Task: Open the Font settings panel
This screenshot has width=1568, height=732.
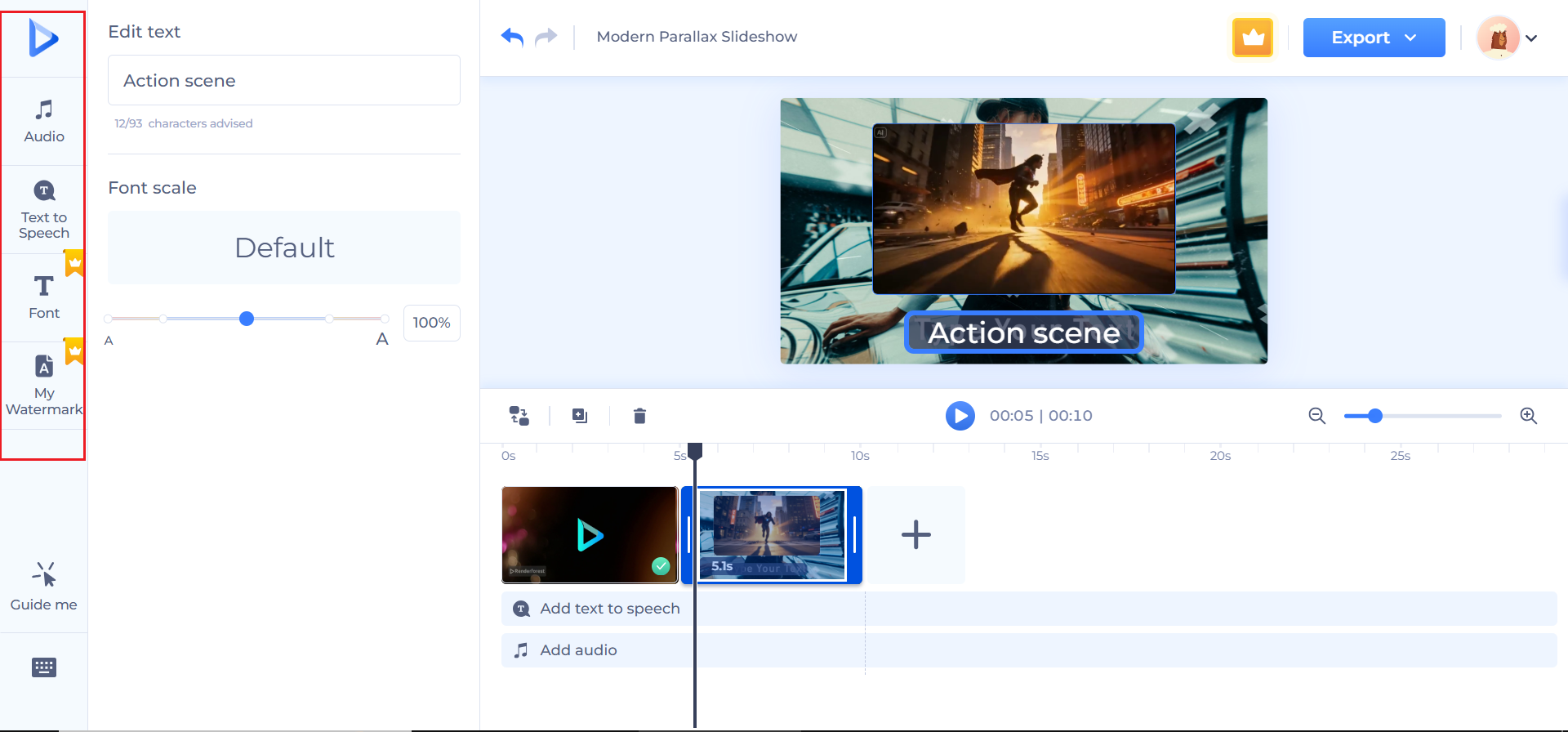Action: point(44,297)
